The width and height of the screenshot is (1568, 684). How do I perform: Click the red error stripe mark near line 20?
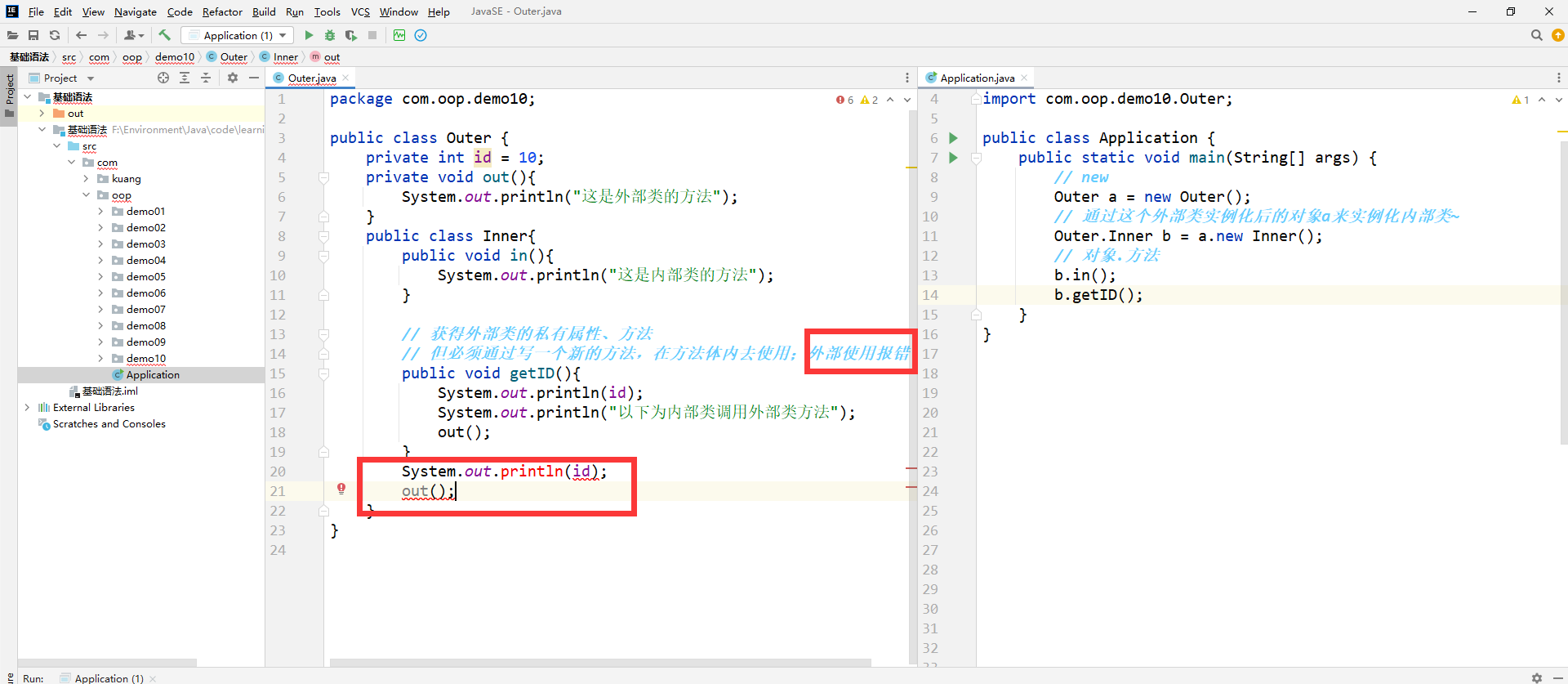911,468
